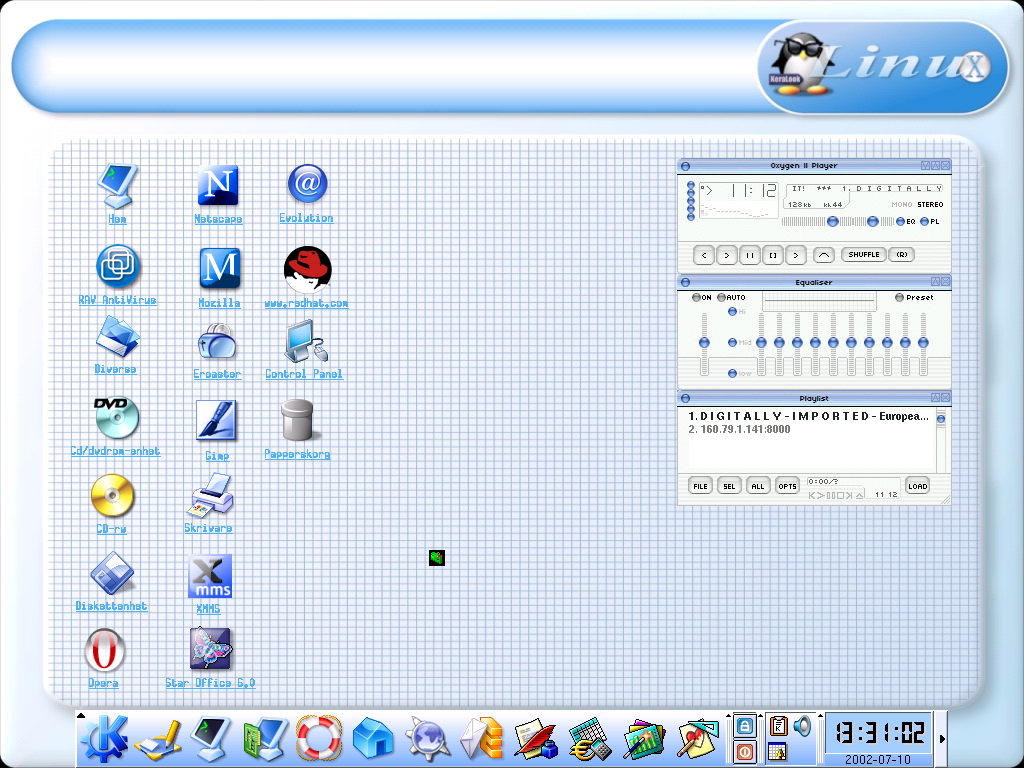Image resolution: width=1024 pixels, height=768 pixels.
Task: Open the equaliser Preset menu
Action: (x=914, y=298)
